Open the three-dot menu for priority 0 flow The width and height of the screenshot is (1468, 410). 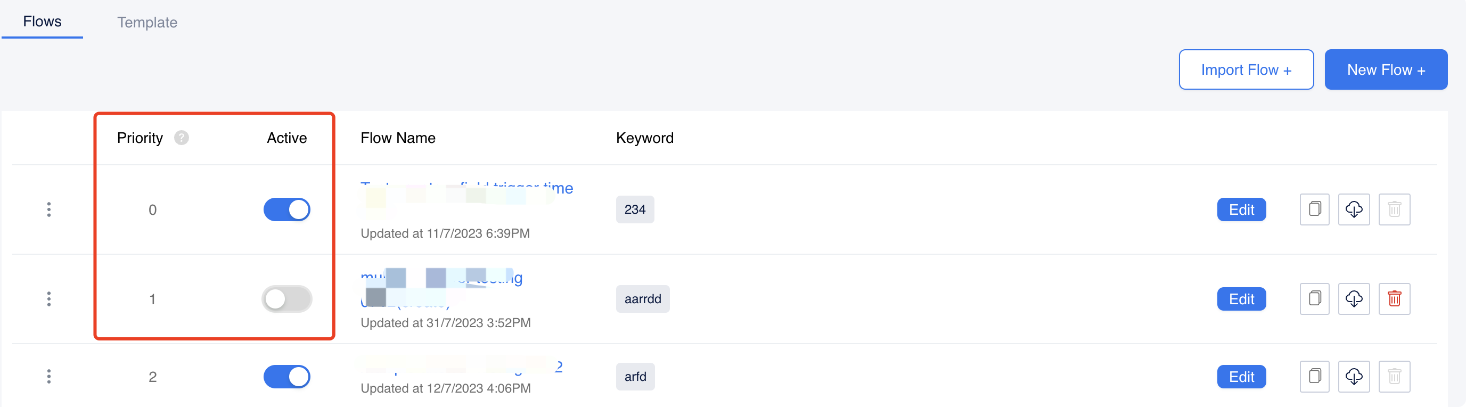click(48, 210)
